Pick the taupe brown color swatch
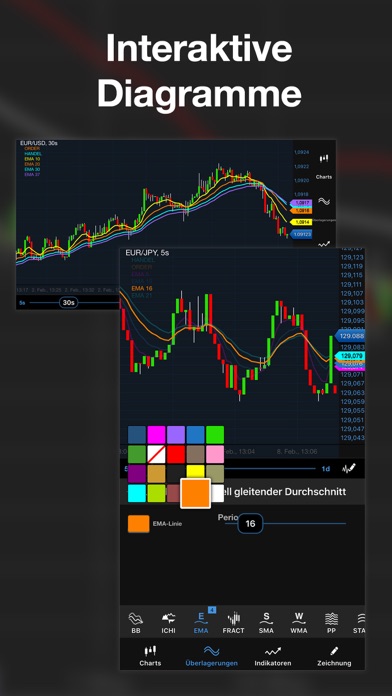Viewport: 392px width, 696px height. (195, 454)
